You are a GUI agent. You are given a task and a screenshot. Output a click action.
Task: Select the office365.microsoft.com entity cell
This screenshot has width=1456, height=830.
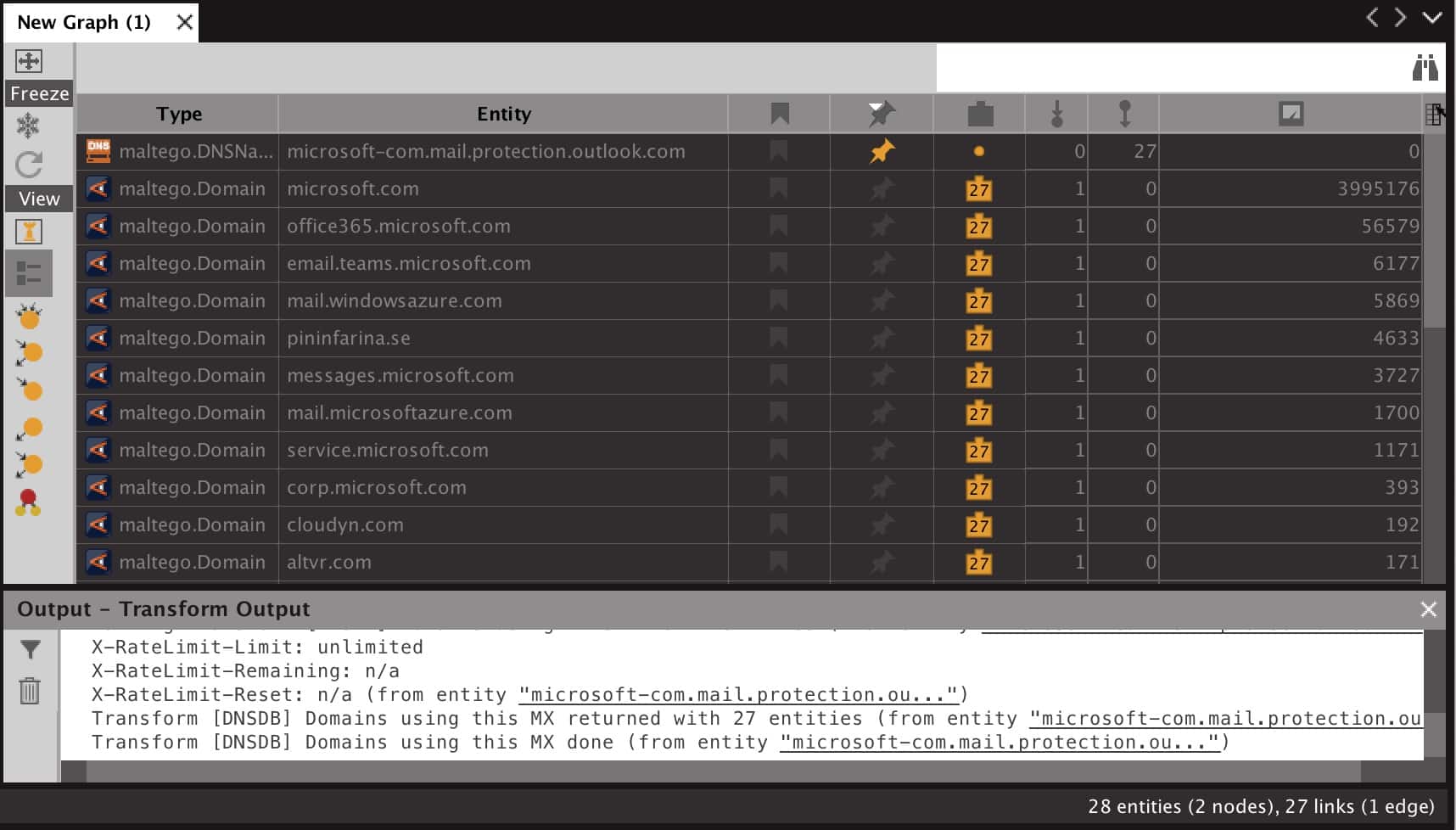[x=504, y=226]
